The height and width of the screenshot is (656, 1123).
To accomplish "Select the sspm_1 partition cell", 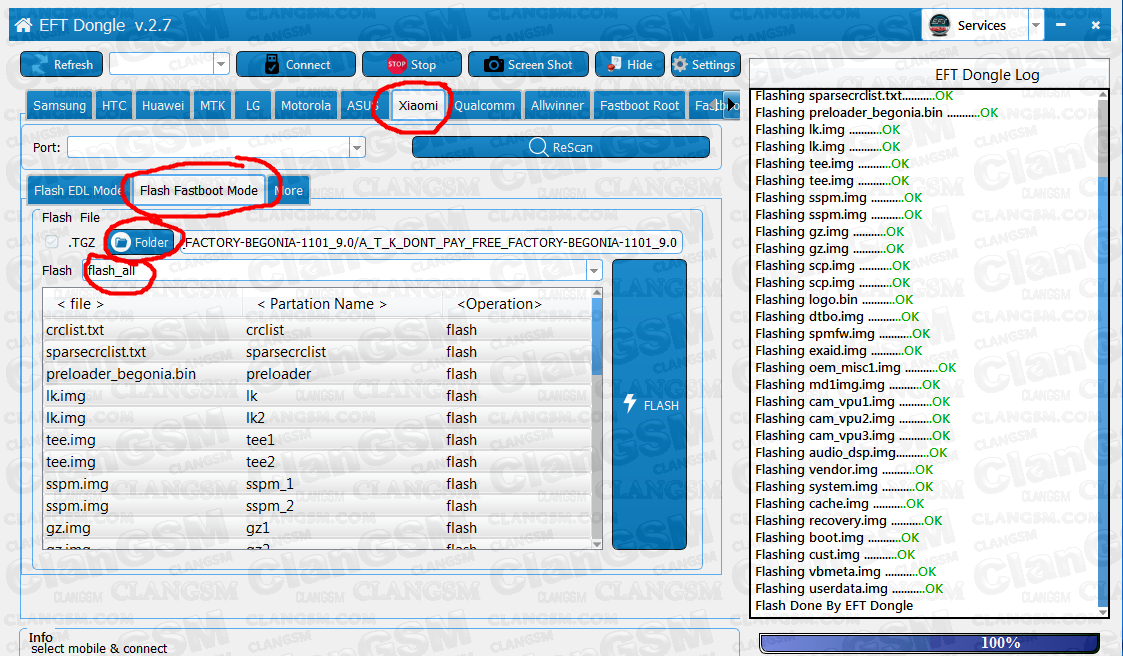I will [x=270, y=484].
